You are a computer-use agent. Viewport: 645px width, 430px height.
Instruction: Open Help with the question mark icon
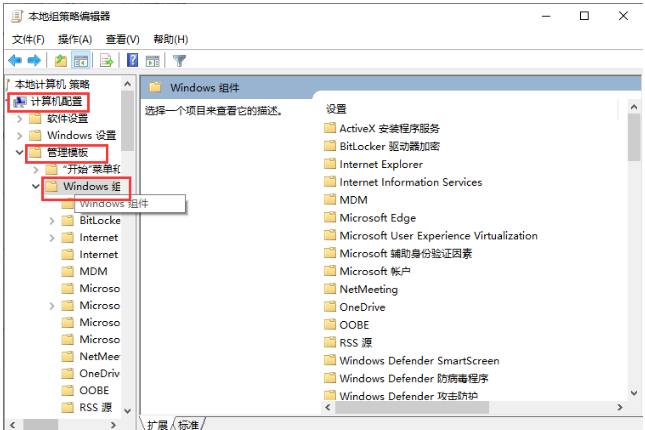click(x=132, y=60)
